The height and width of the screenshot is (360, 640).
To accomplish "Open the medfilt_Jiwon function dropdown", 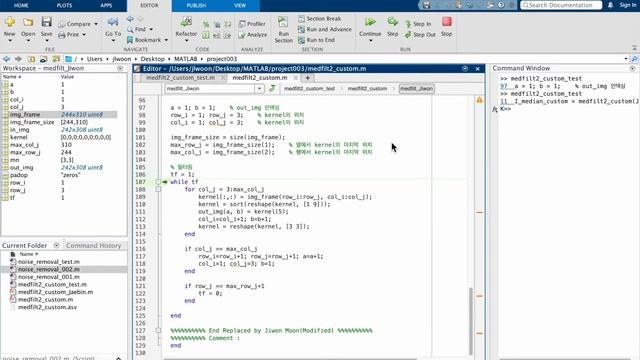I will tap(259, 89).
